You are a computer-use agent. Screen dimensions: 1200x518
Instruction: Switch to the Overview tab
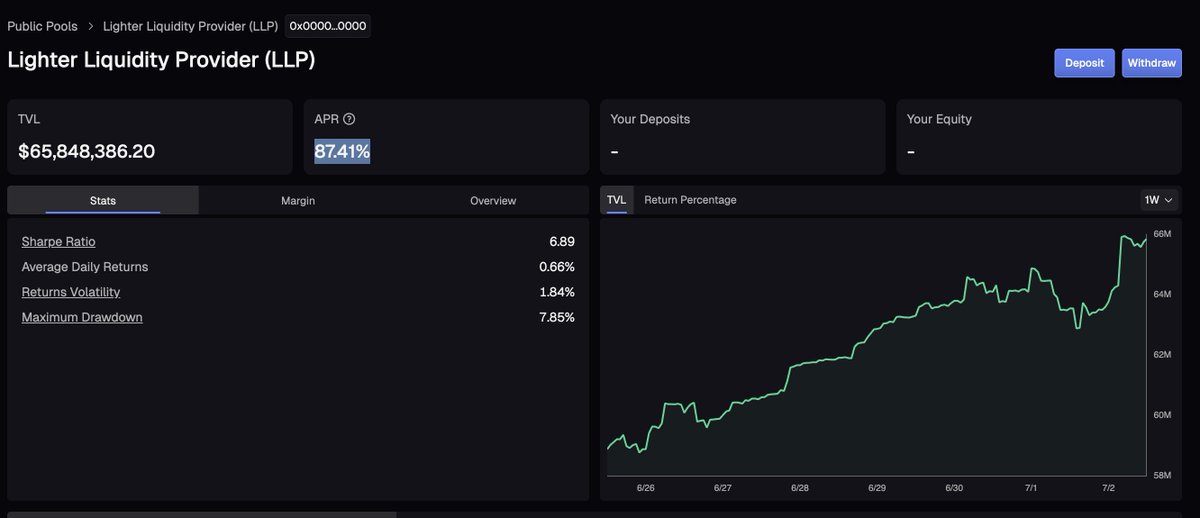point(493,200)
